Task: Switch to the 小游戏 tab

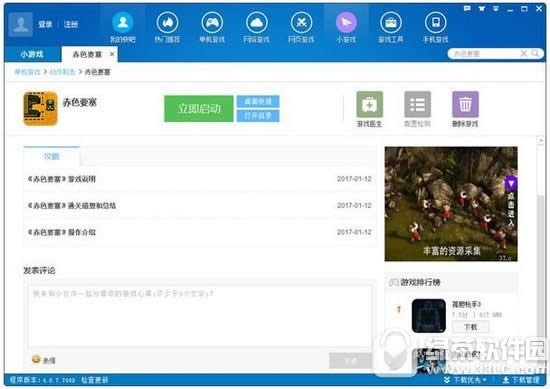Action: pyautogui.click(x=32, y=54)
